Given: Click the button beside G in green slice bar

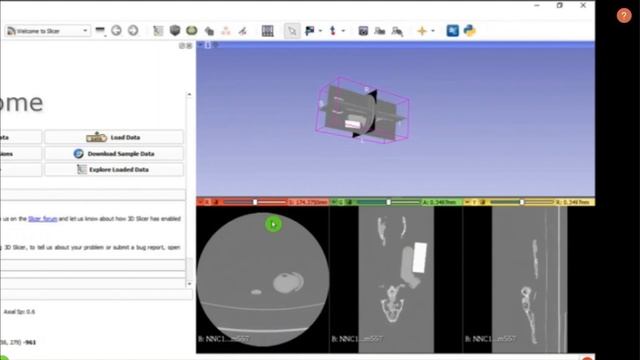Looking at the screenshot, I should [x=349, y=202].
